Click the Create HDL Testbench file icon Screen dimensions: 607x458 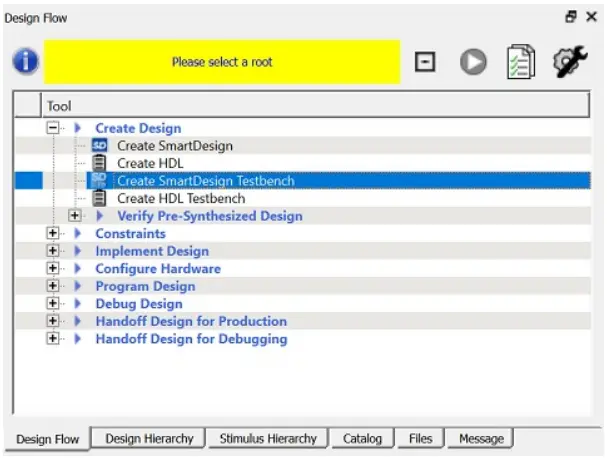pos(99,198)
